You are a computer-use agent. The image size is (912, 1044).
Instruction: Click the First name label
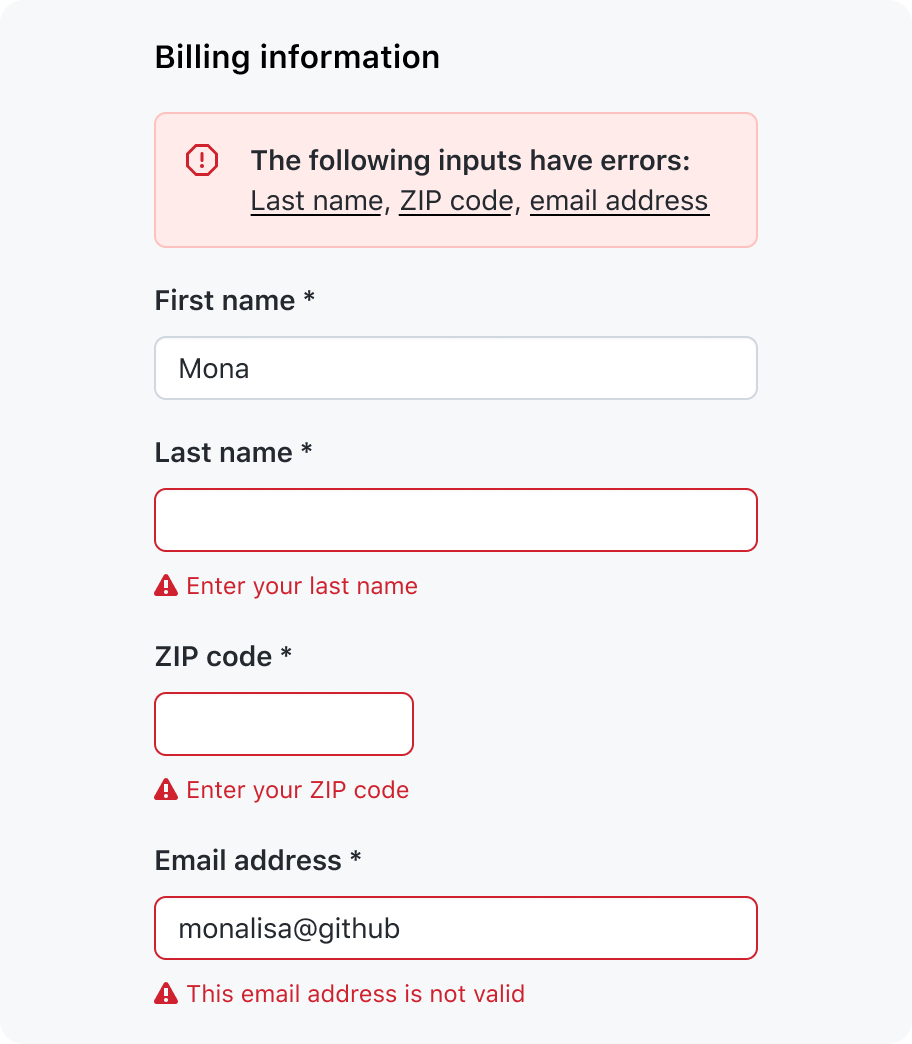click(x=234, y=301)
